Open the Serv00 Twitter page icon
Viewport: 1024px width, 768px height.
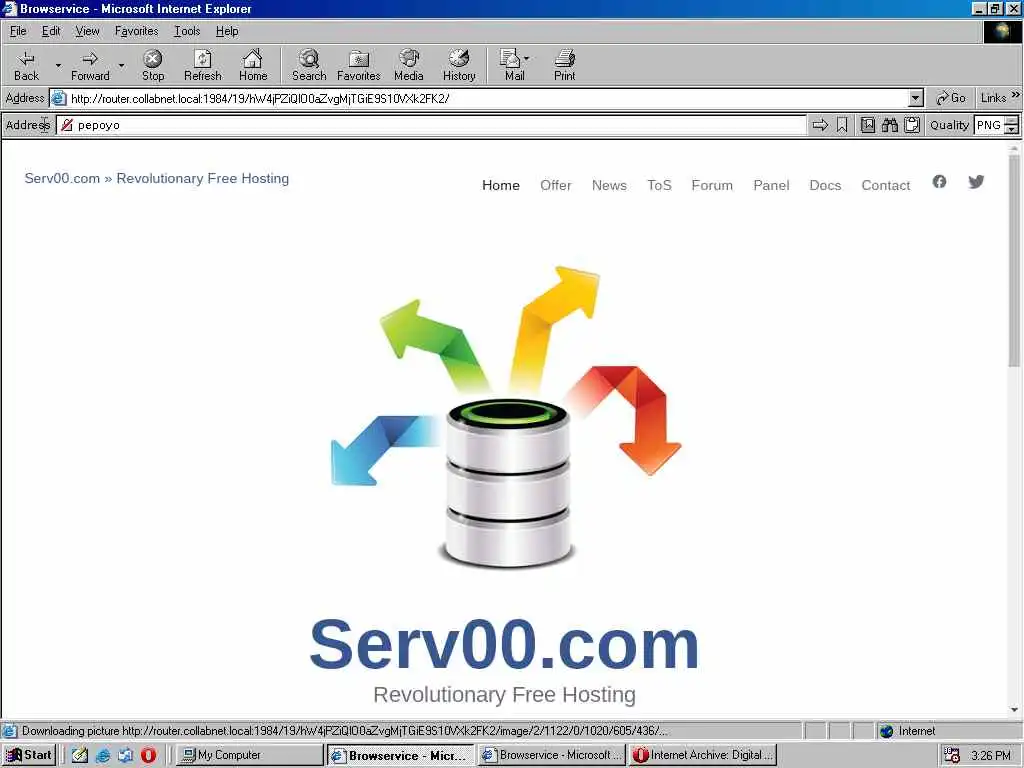(976, 182)
